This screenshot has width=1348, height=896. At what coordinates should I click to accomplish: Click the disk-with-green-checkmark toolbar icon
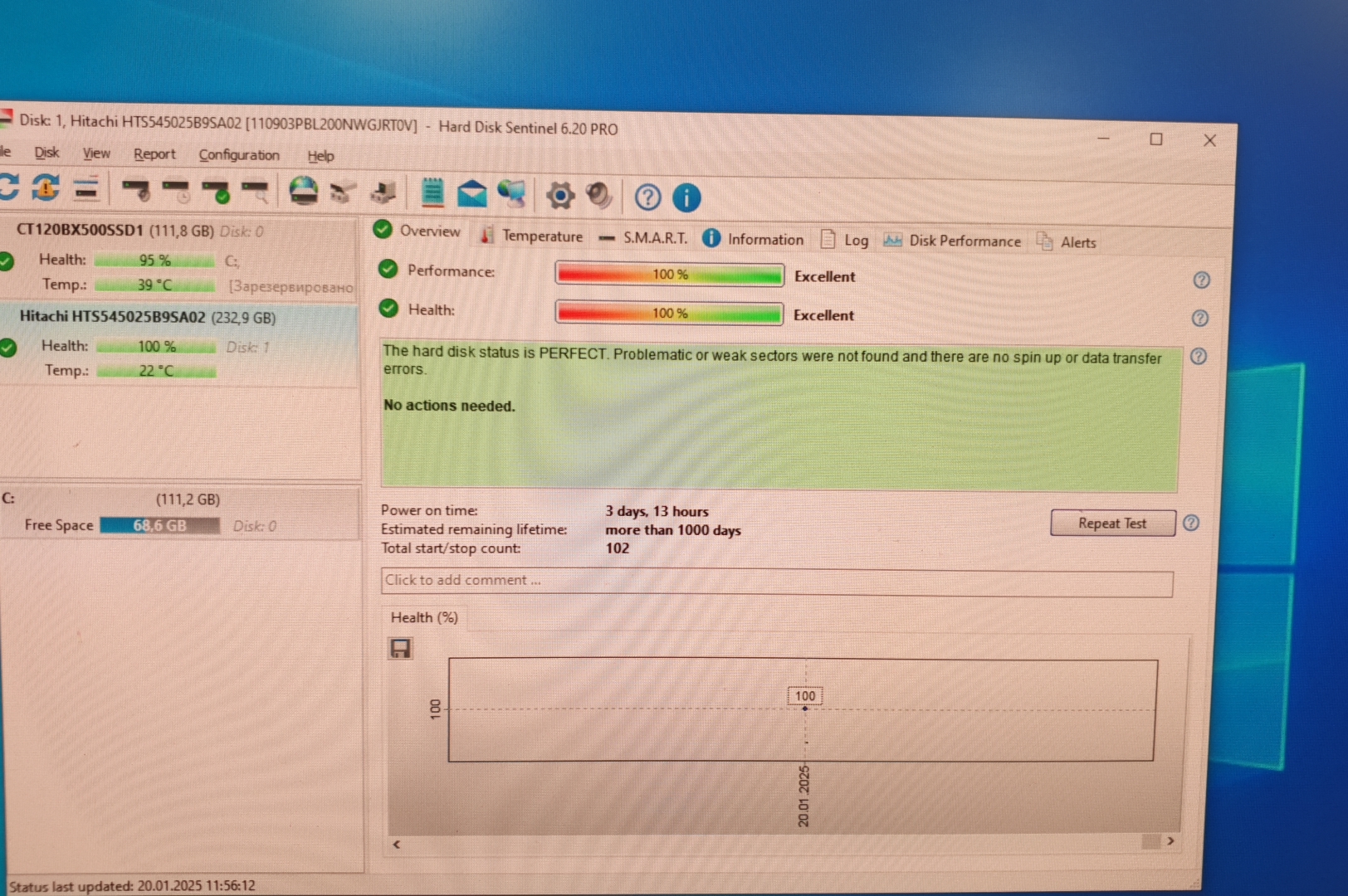coord(216,192)
